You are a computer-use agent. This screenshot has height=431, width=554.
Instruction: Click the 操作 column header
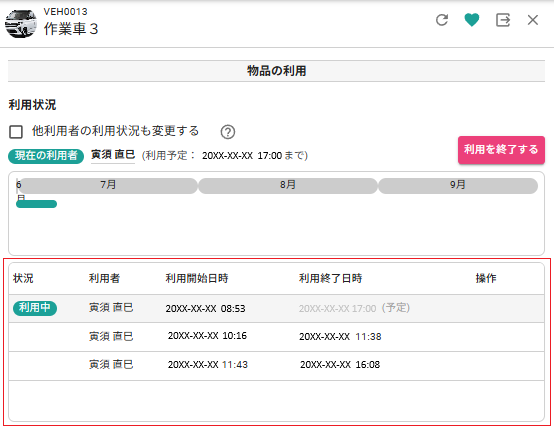[486, 278]
